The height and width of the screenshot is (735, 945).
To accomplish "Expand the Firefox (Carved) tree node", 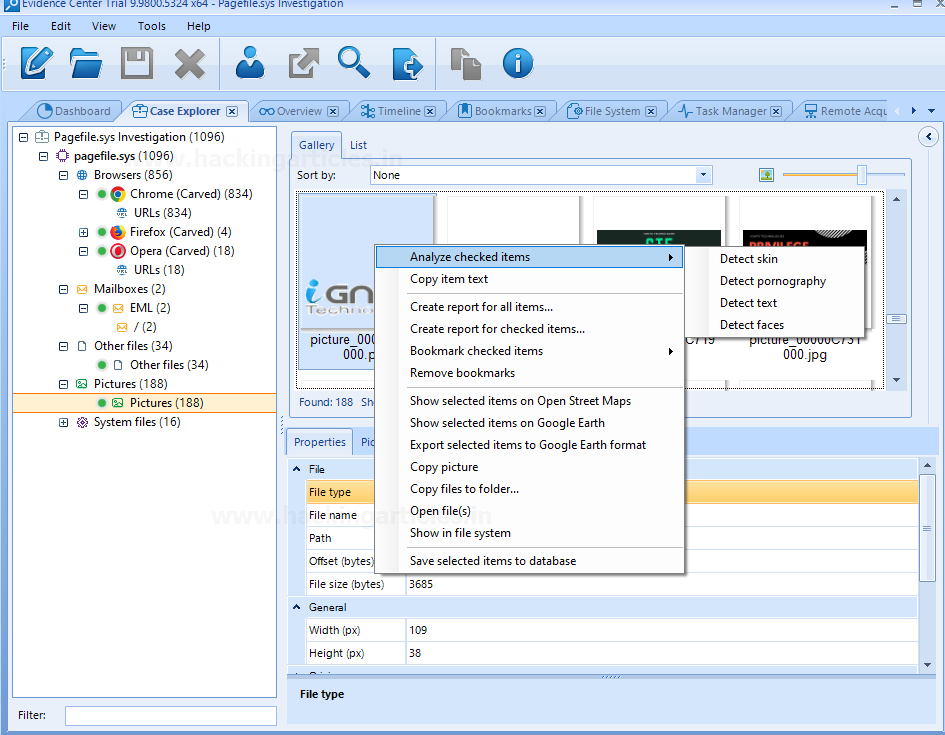I will pyautogui.click(x=84, y=232).
